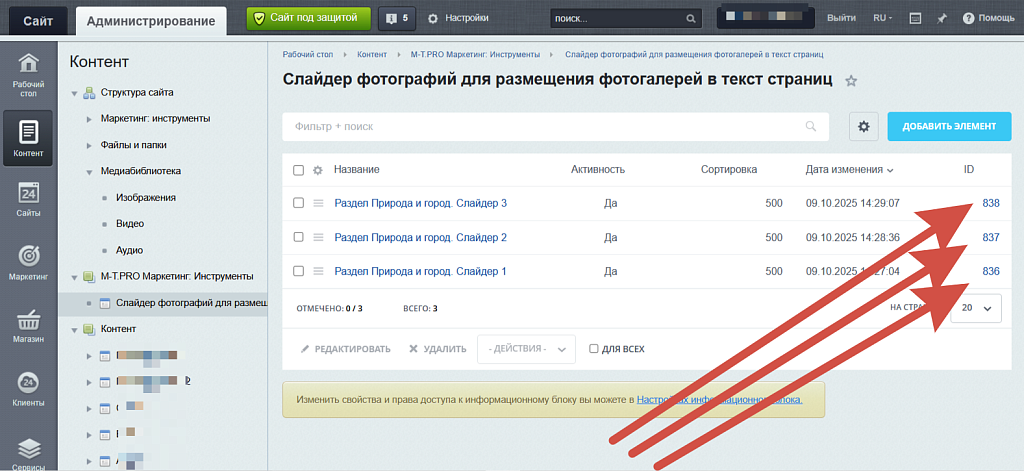Open the Клиенты sidebar section
Image resolution: width=1024 pixels, height=471 pixels.
coord(28,390)
